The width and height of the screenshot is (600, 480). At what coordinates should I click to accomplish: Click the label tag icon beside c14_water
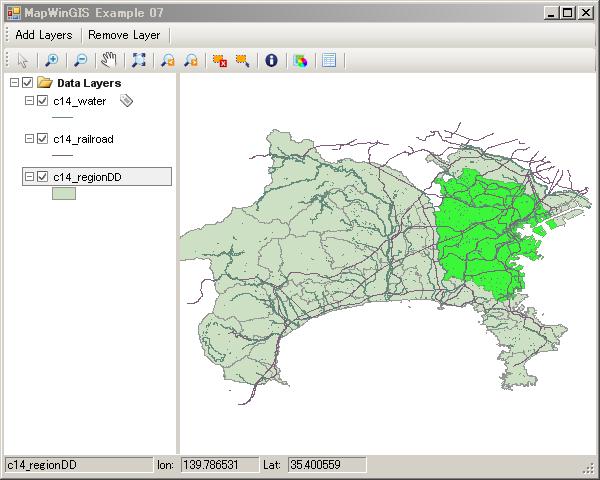point(126,101)
